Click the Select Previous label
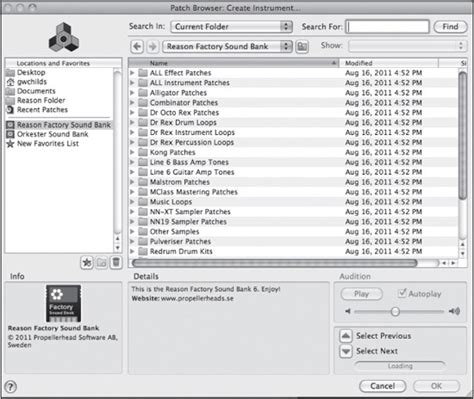This screenshot has height=399, width=474. 383,336
